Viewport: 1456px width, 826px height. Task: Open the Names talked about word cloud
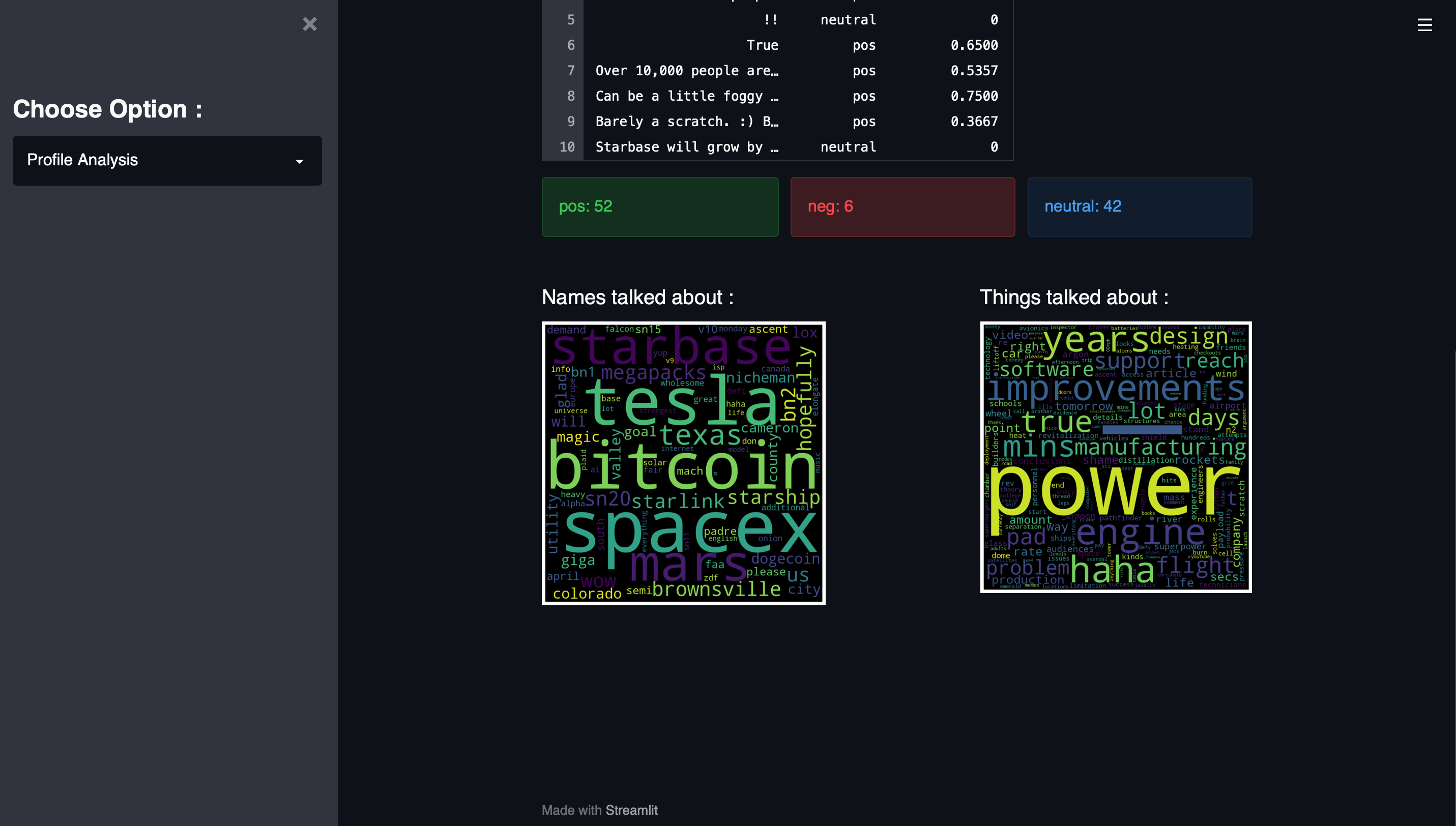(x=683, y=463)
